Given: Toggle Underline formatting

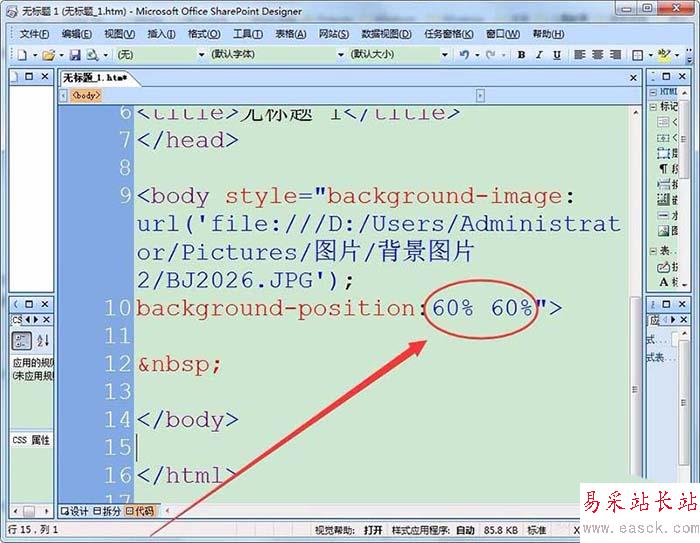Looking at the screenshot, I should 557,55.
